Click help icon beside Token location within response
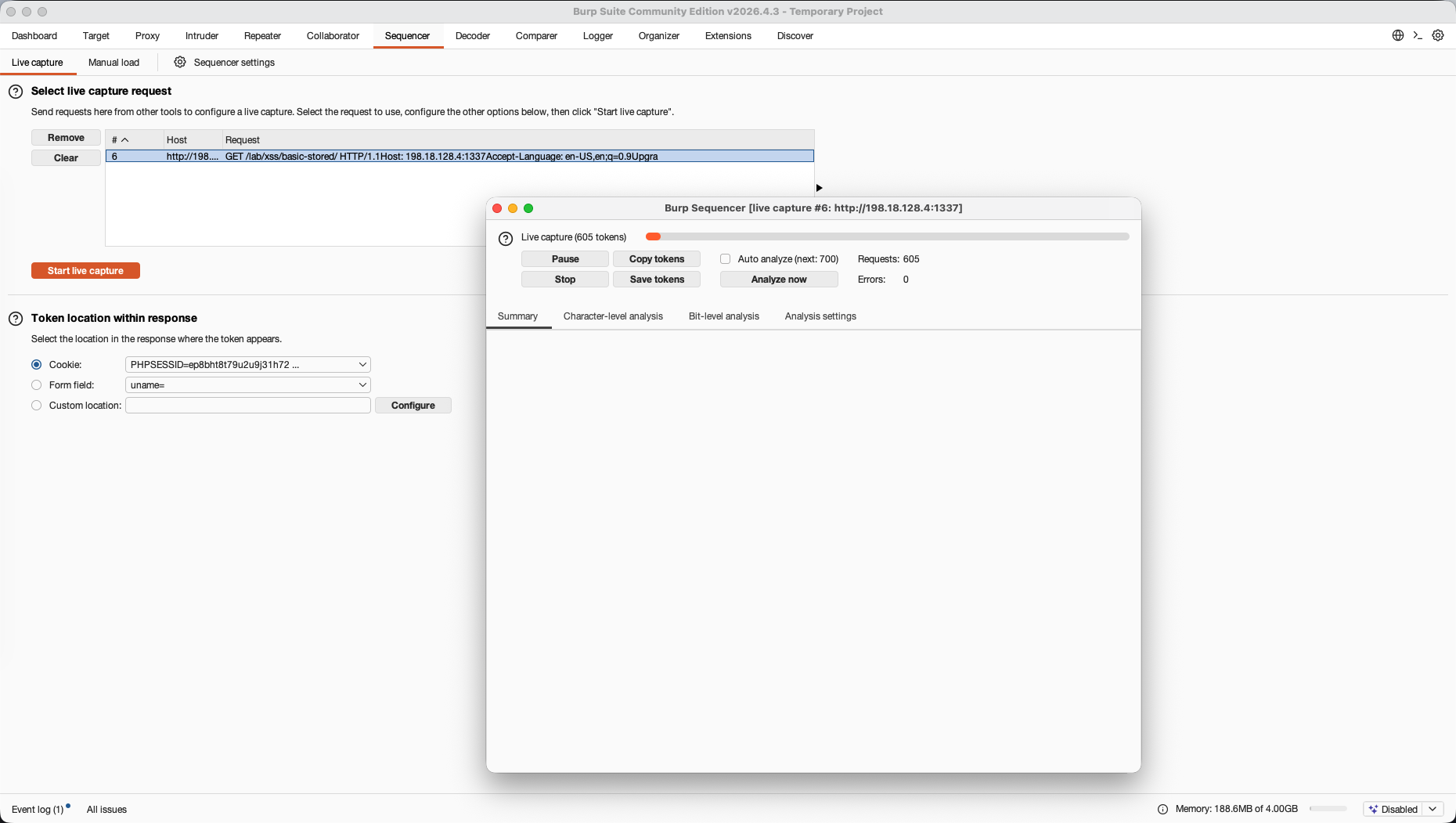The image size is (1456, 823). coord(16,319)
